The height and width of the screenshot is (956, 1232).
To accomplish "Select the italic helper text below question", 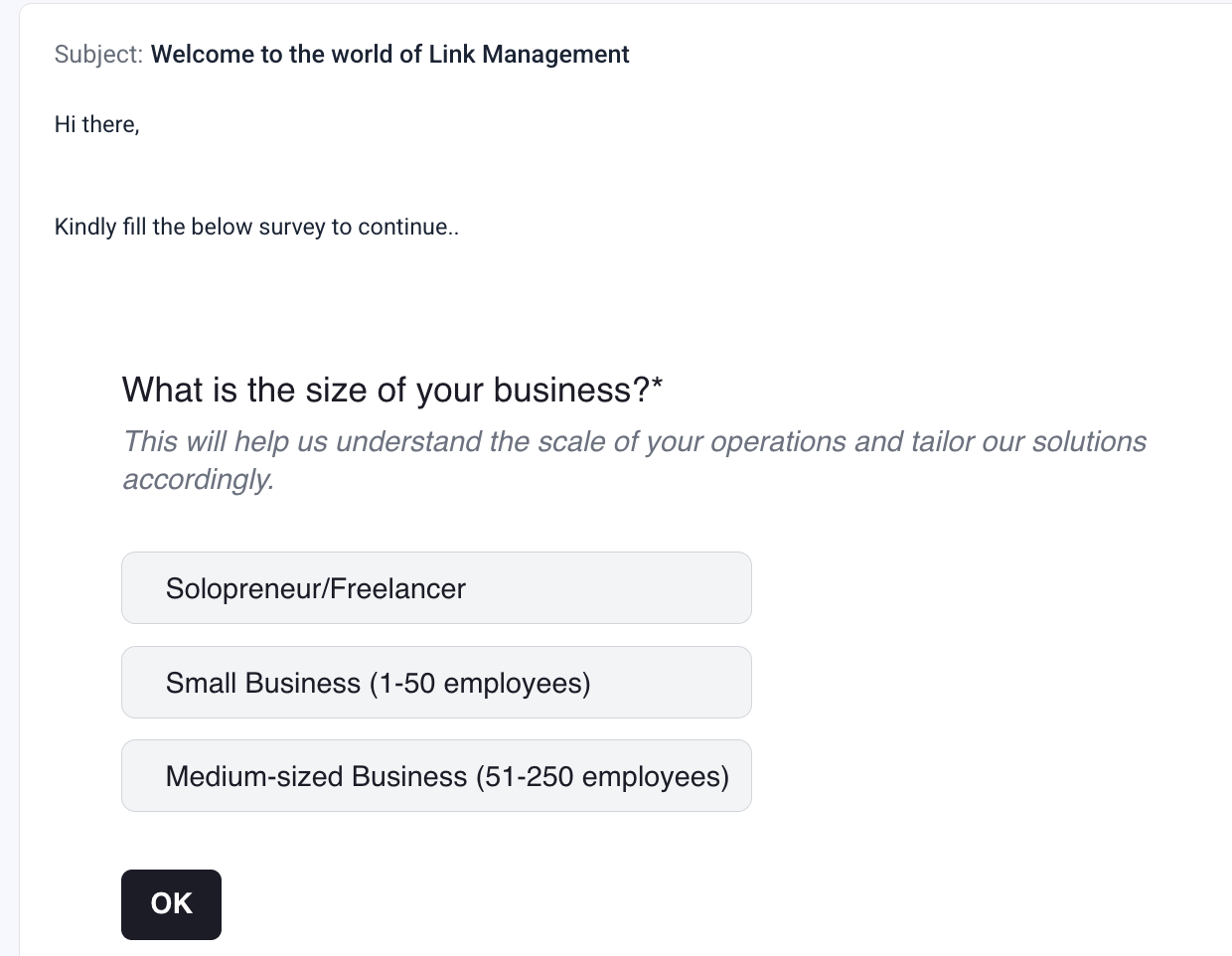I will pos(635,459).
